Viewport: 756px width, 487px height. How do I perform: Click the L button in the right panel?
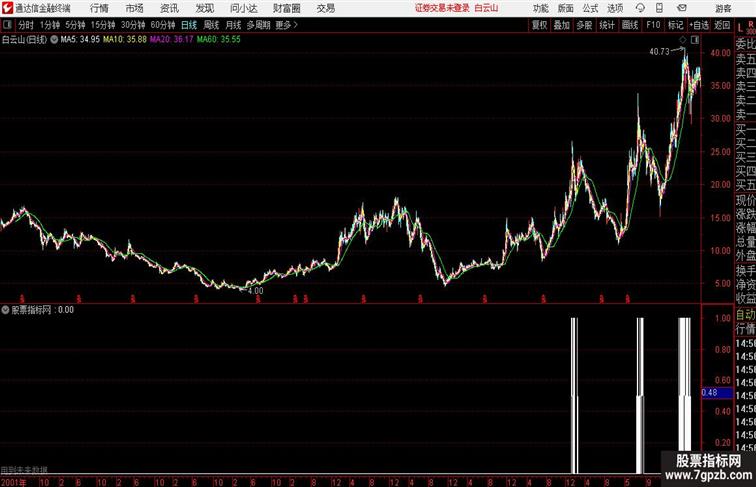tap(740, 28)
